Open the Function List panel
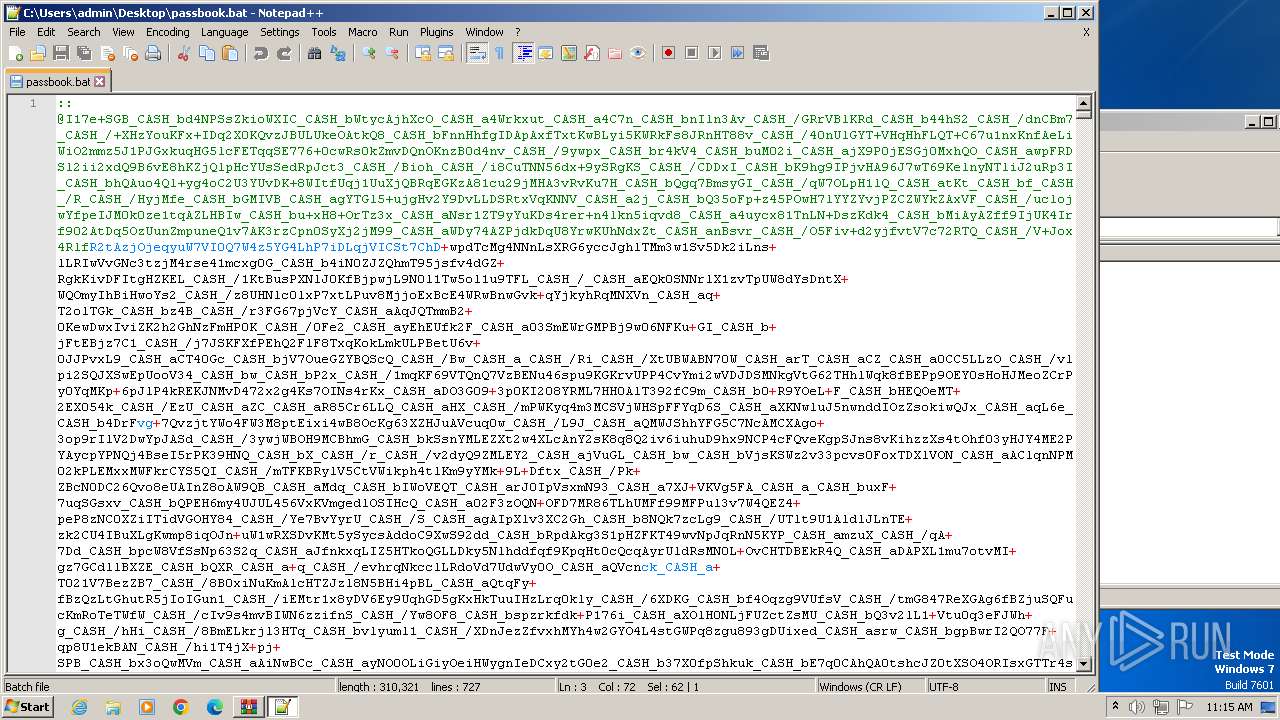This screenshot has width=1280, height=720. point(593,53)
